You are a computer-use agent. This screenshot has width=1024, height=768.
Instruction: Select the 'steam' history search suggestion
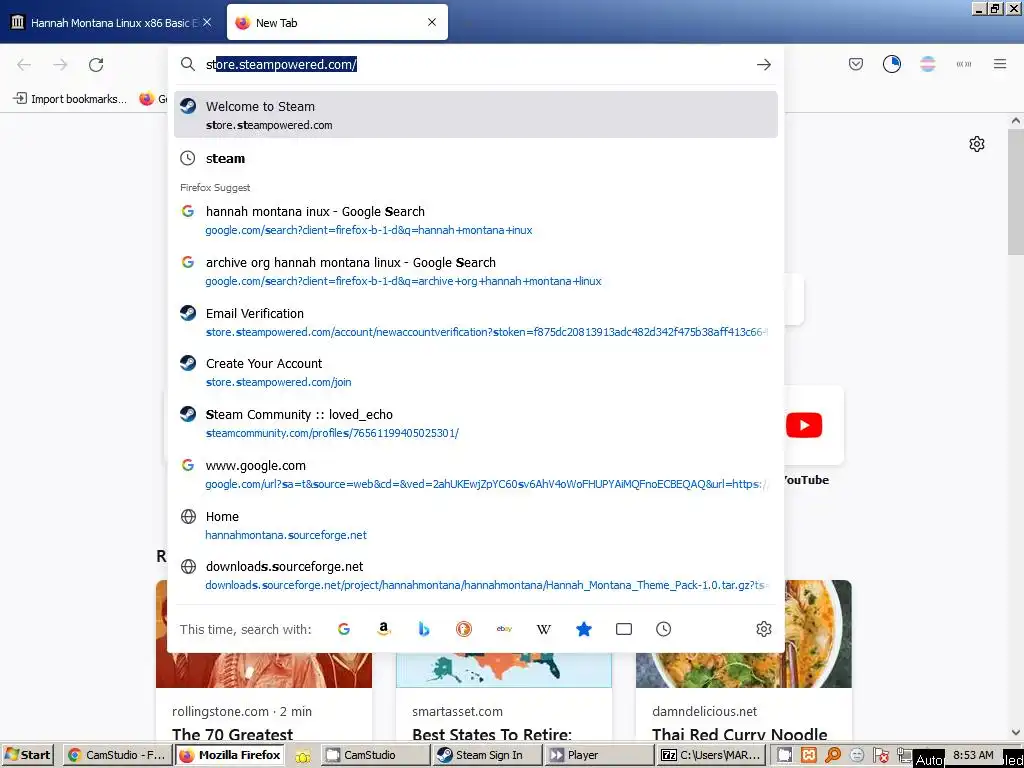pos(475,158)
